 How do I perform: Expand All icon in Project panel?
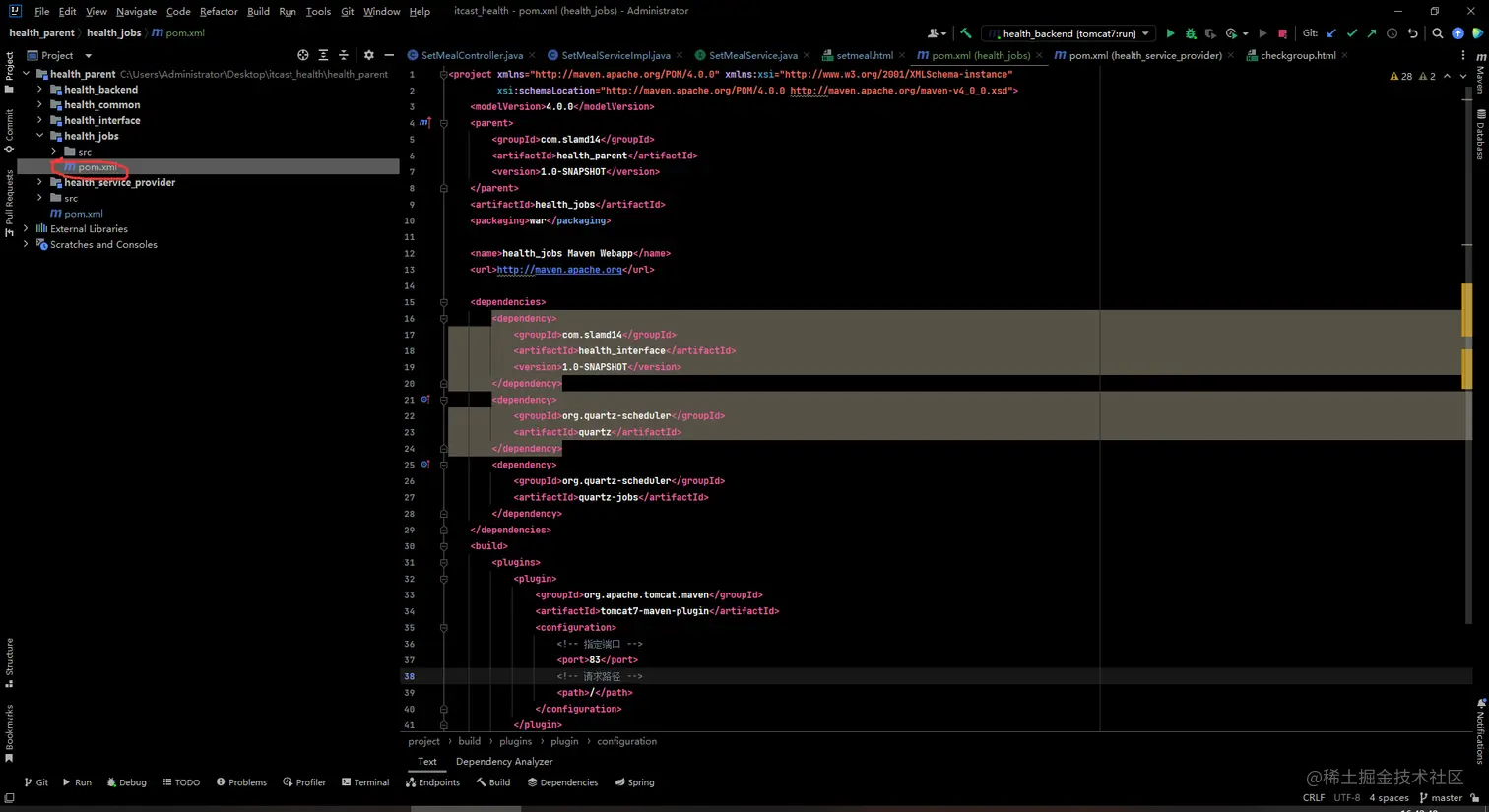323,55
